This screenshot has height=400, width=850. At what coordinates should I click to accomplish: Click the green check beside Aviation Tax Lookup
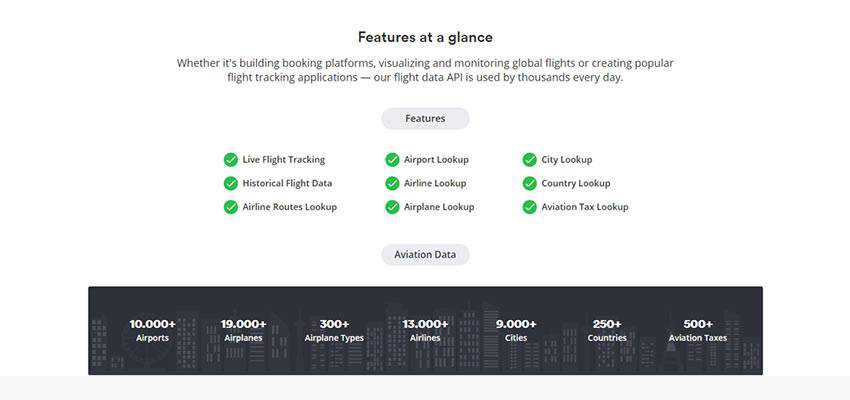point(530,207)
